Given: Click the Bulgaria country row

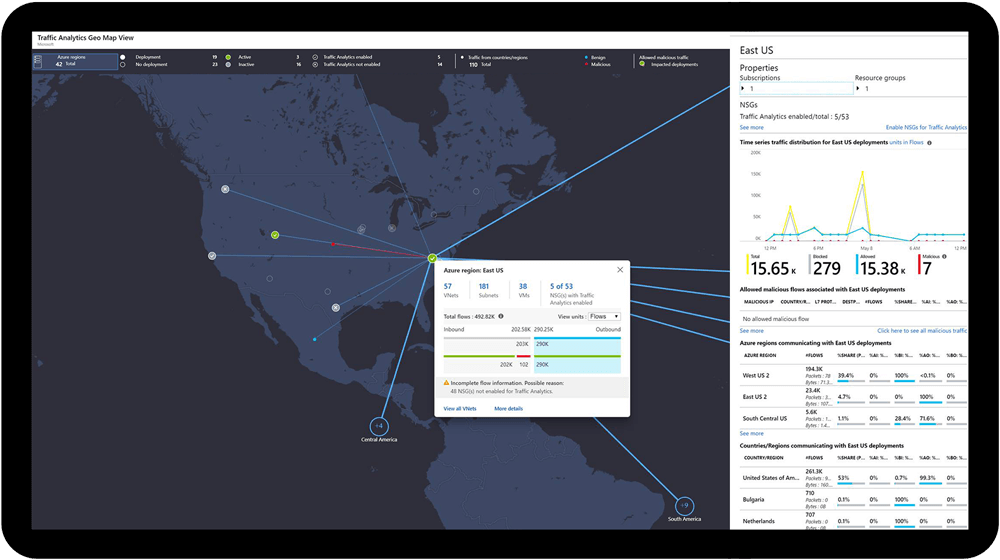Looking at the screenshot, I should 853,499.
